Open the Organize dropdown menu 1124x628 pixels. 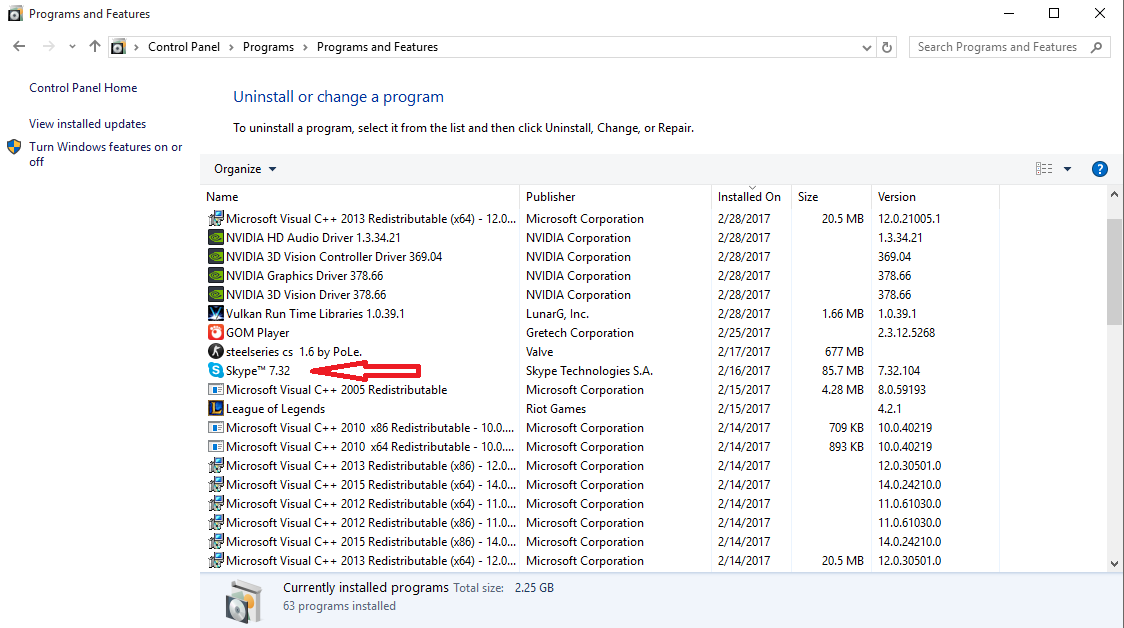click(x=245, y=169)
